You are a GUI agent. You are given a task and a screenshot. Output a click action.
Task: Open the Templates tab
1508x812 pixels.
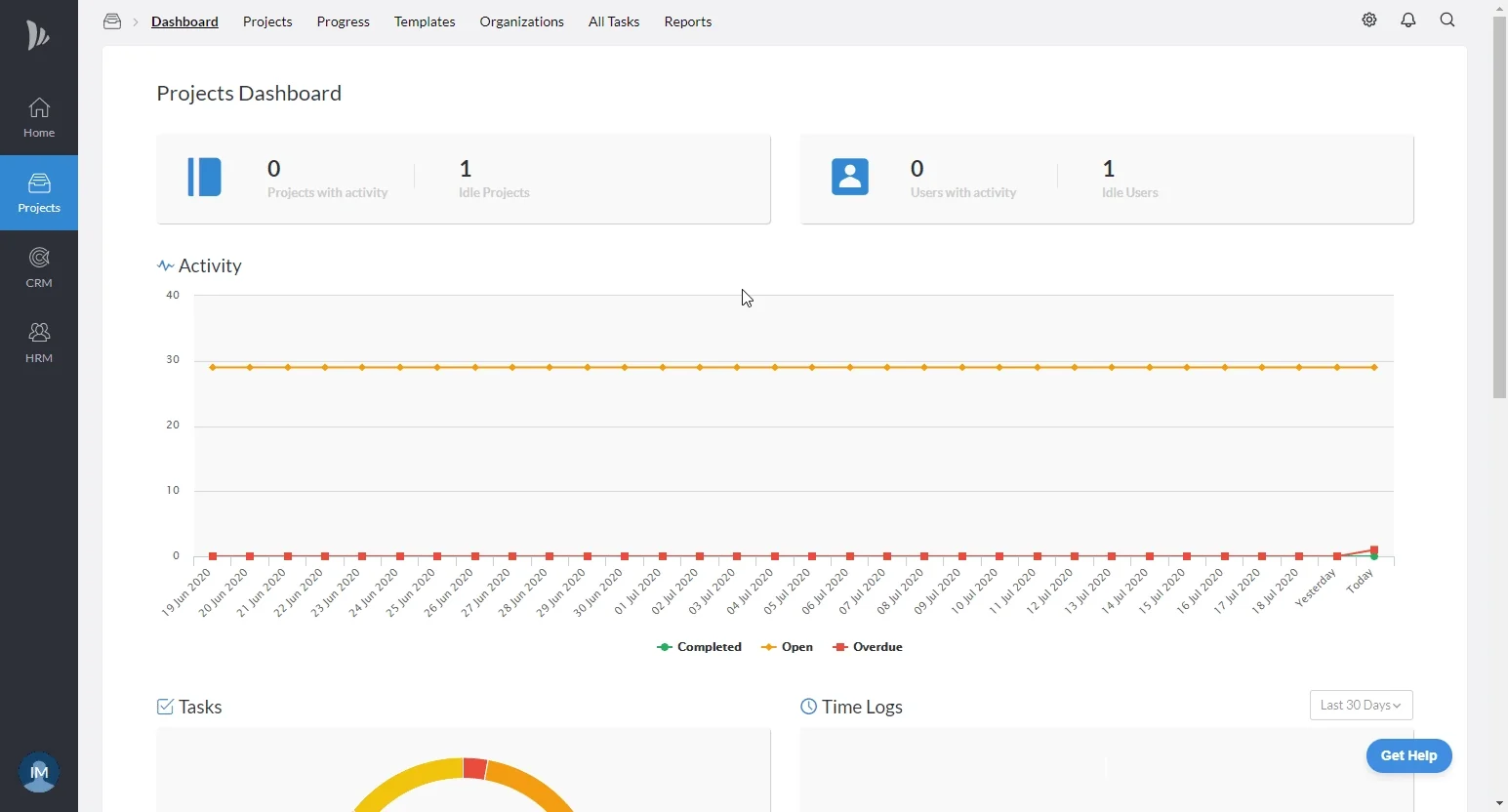coord(425,21)
